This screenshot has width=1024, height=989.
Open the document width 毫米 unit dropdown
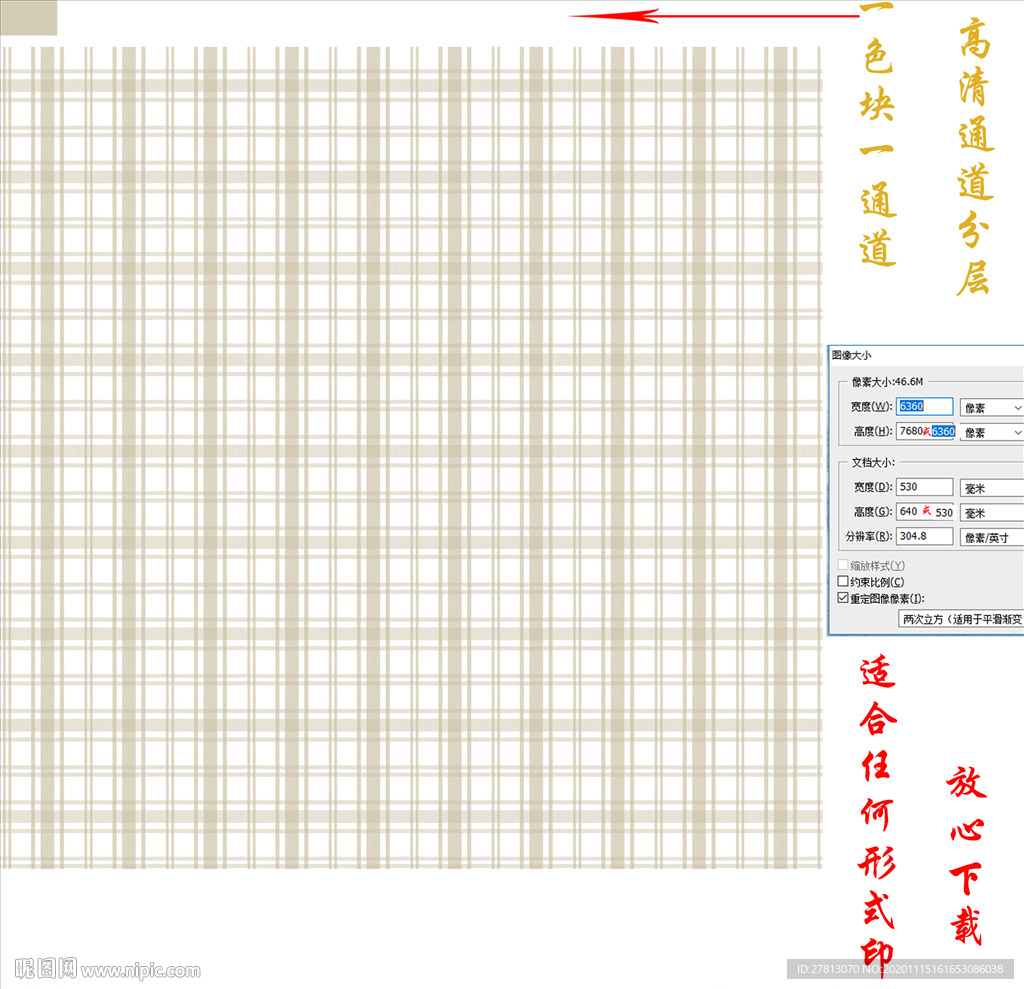991,488
